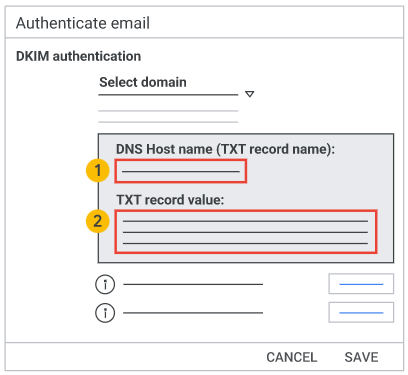
Task: Click the Select domain field
Action: (x=168, y=85)
